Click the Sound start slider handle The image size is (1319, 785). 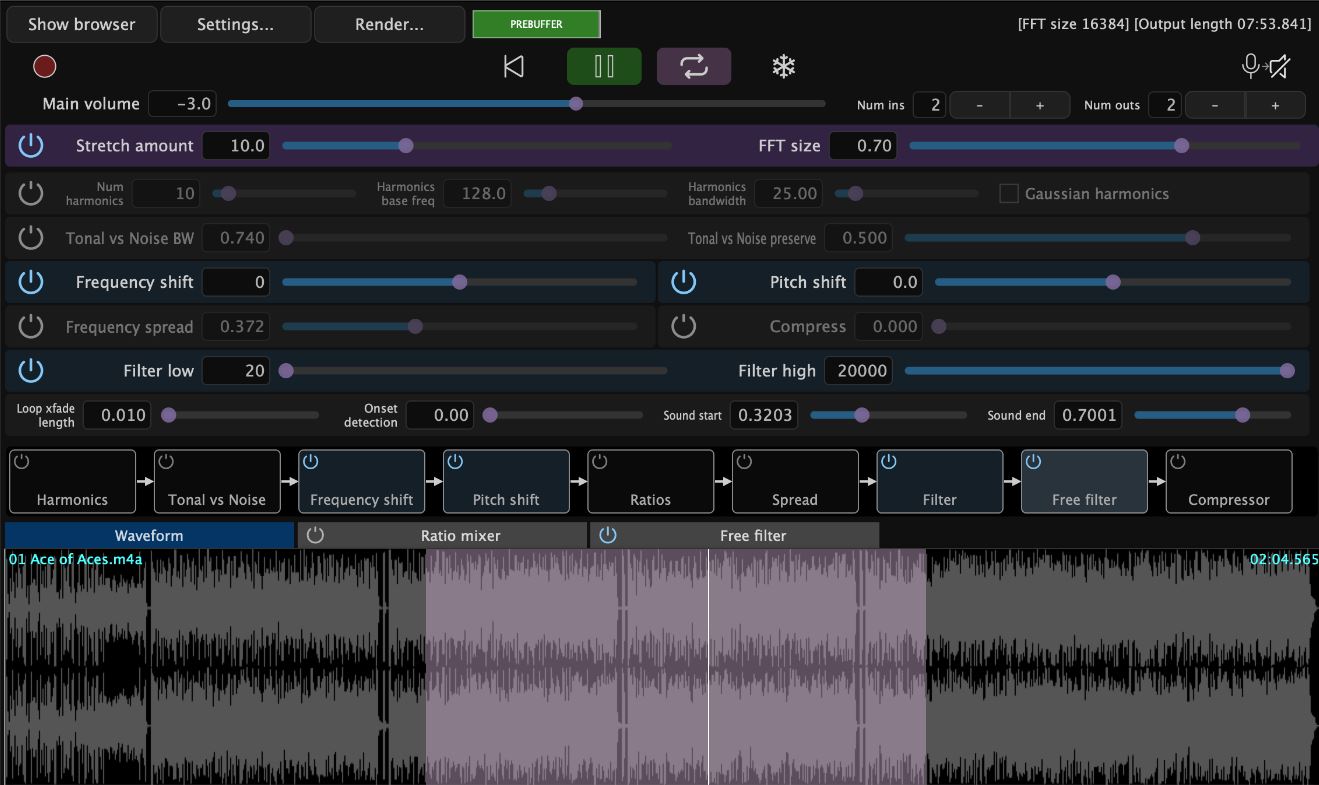tap(862, 414)
